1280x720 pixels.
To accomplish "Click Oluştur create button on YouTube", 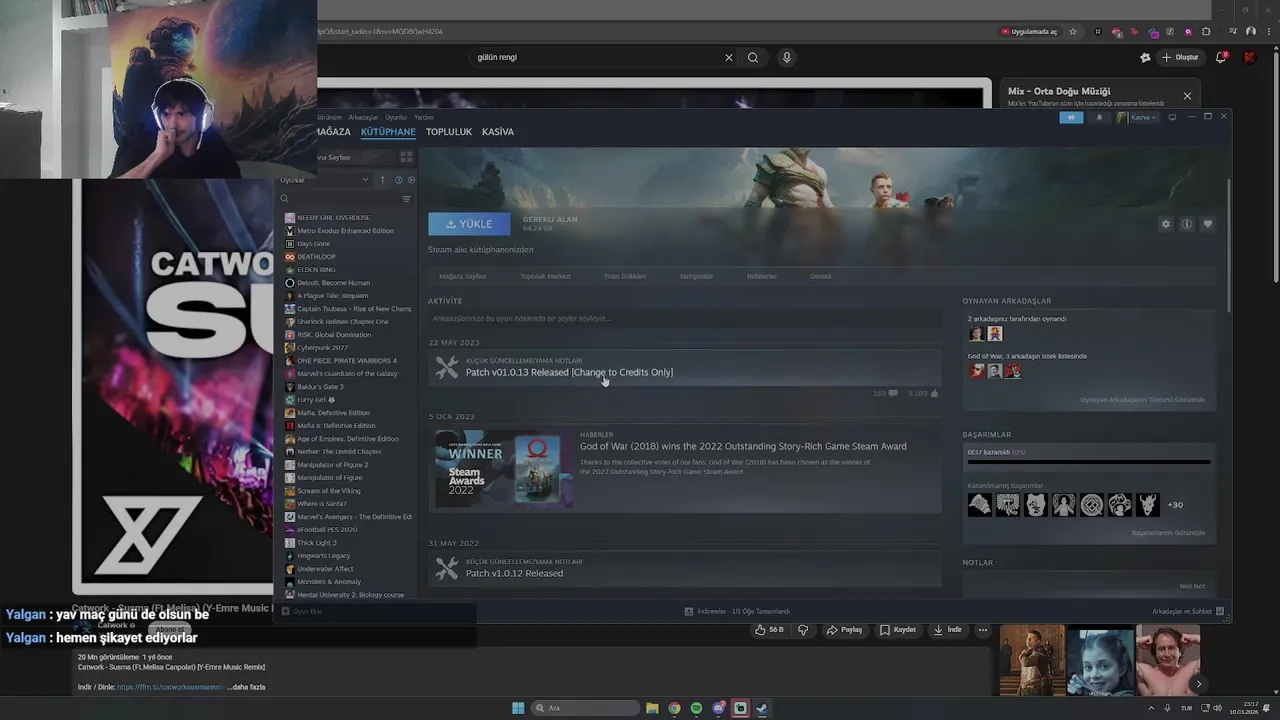I will pyautogui.click(x=1180, y=57).
